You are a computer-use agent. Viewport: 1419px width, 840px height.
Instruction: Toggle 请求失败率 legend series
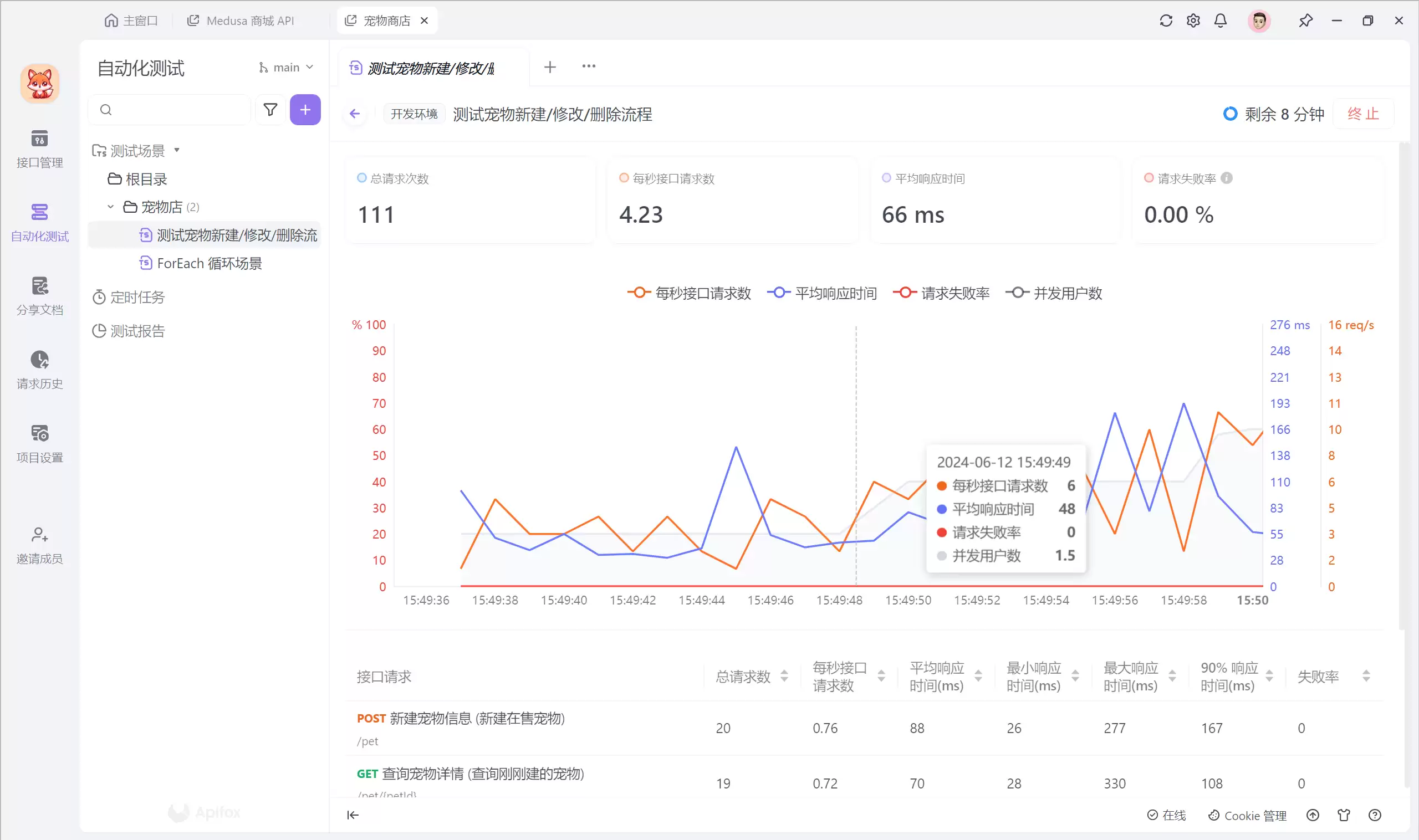tap(941, 293)
